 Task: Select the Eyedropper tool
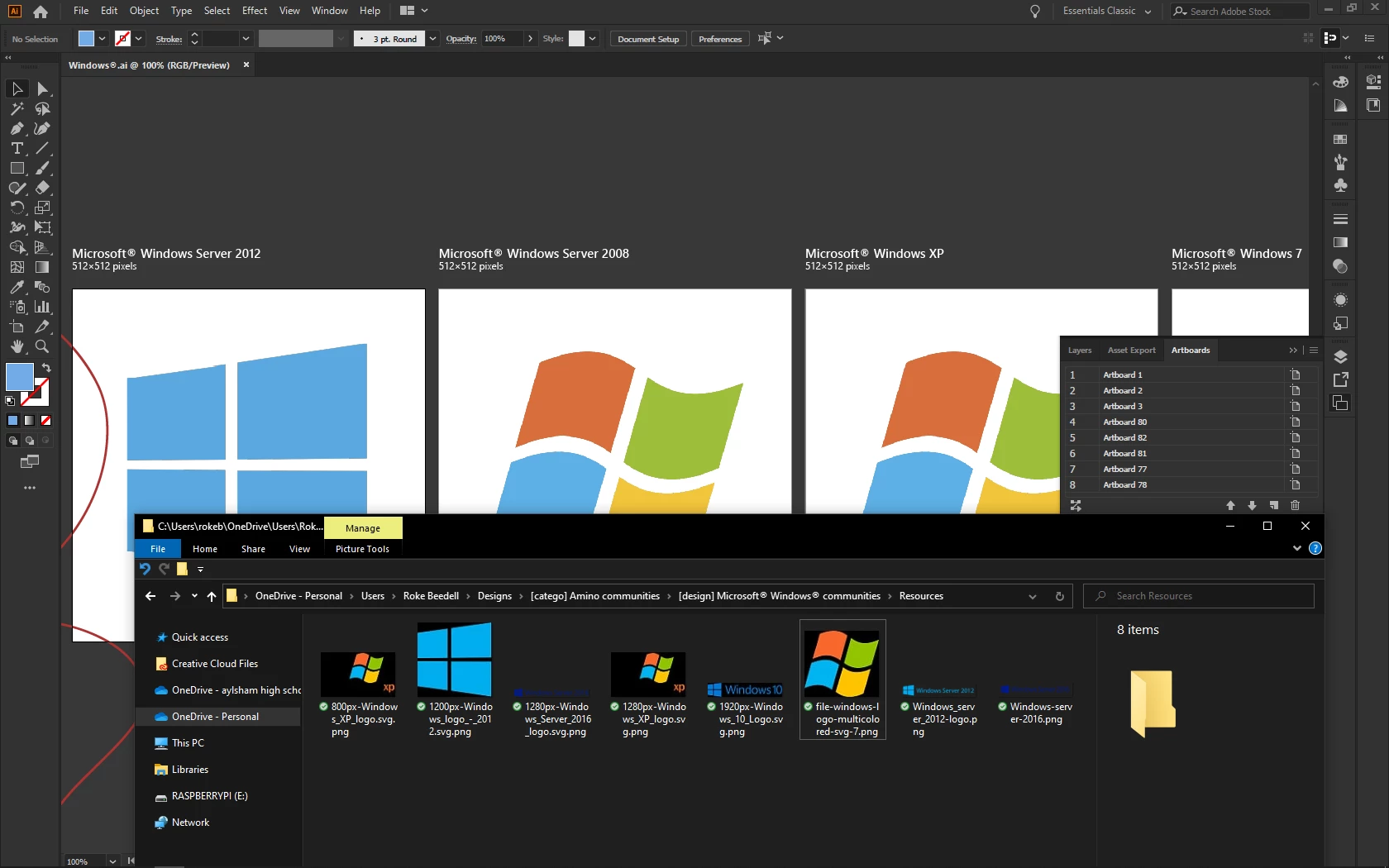pyautogui.click(x=17, y=287)
